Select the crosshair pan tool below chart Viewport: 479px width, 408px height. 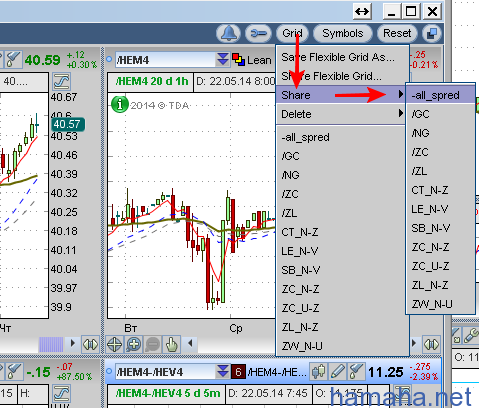(115, 344)
